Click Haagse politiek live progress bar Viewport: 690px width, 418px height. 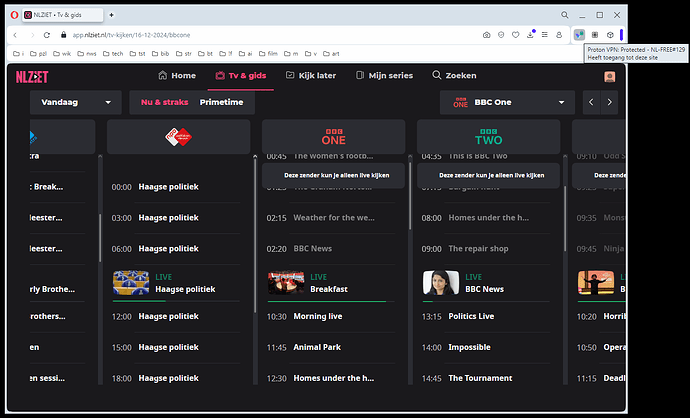(x=176, y=301)
